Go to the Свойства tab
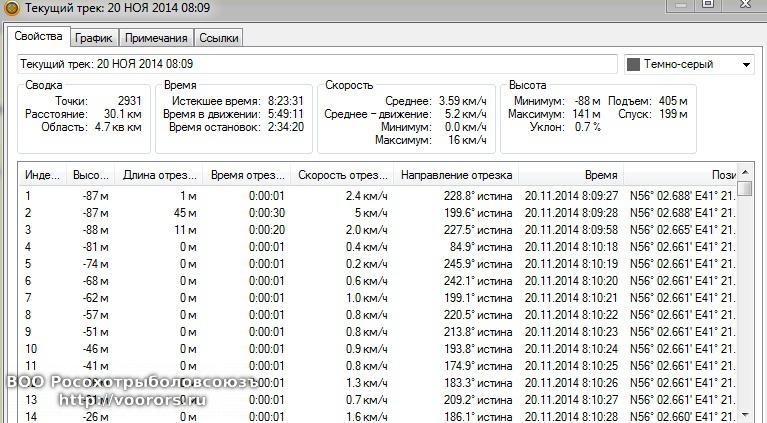Screen dimensions: 767x423 coord(40,37)
